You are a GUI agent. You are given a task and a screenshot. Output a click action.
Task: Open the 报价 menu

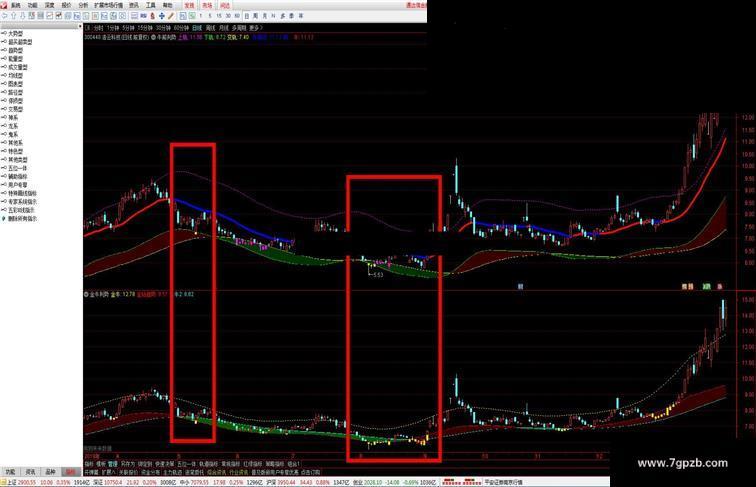pyautogui.click(x=67, y=5)
